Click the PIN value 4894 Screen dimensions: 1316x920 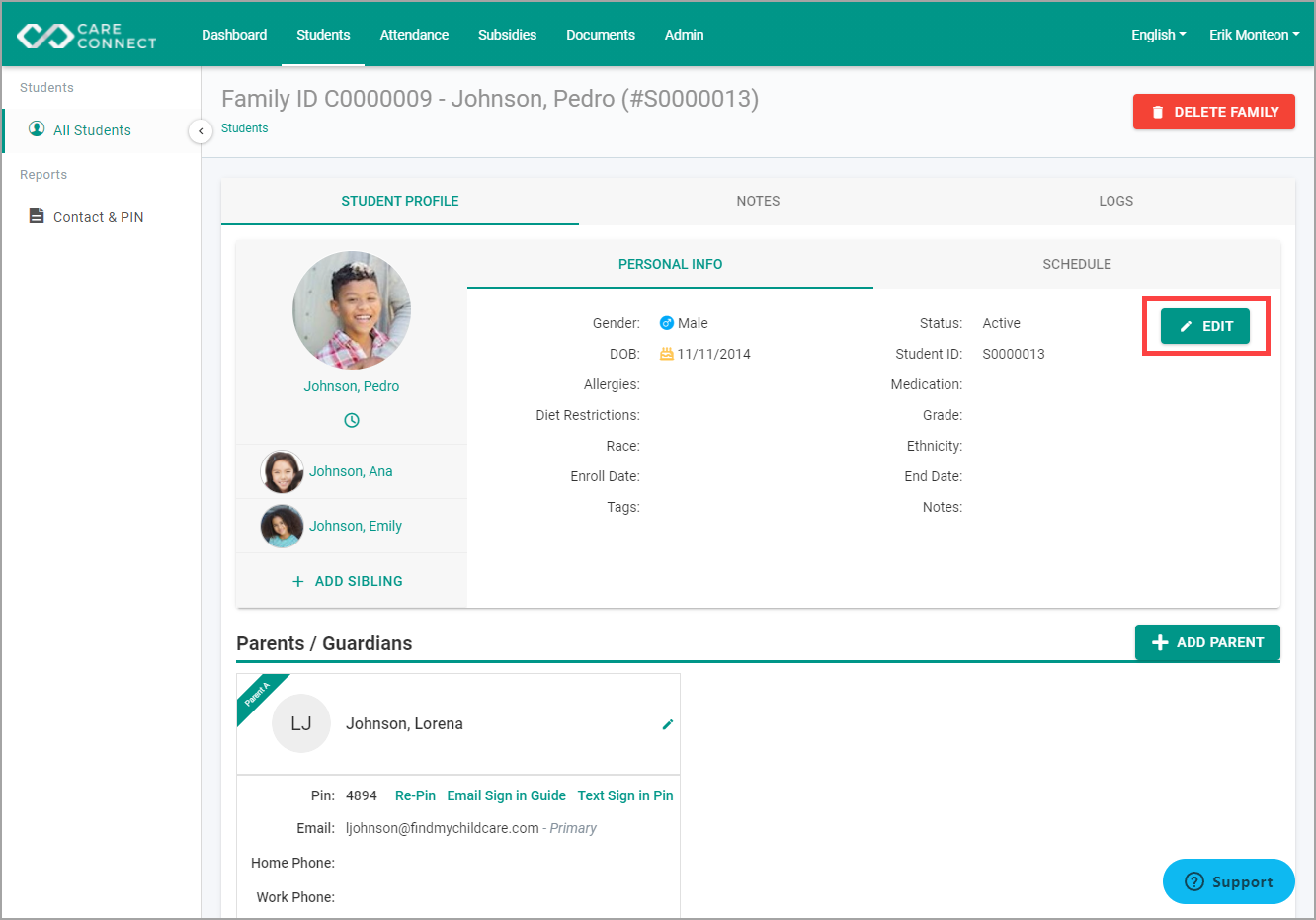tap(362, 795)
